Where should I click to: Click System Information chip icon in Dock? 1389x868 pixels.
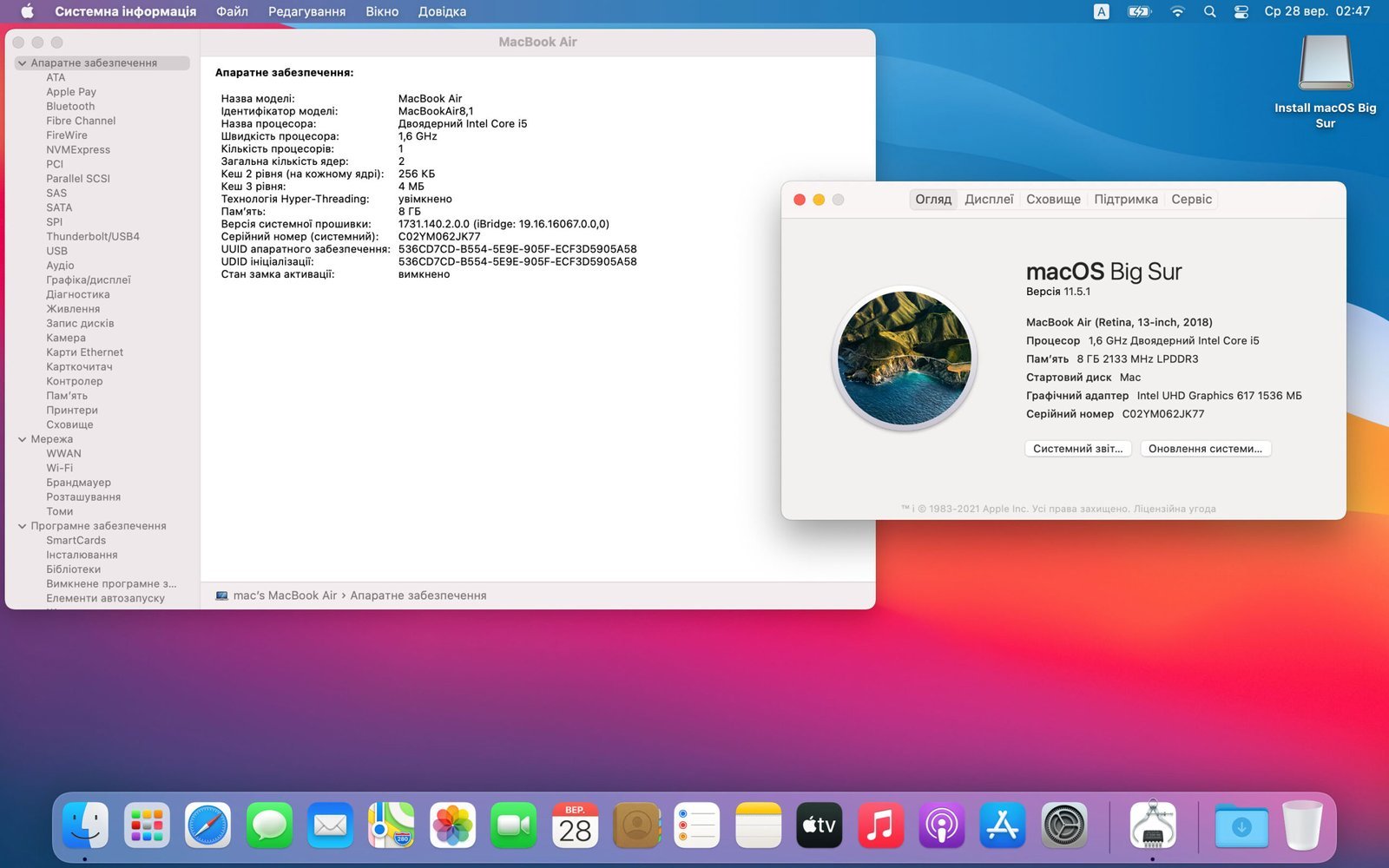click(x=1153, y=825)
